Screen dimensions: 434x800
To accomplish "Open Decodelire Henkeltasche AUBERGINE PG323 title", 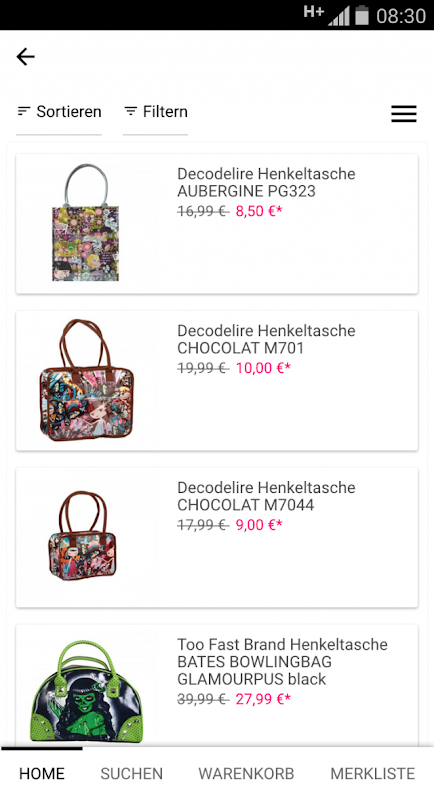I will tap(266, 182).
